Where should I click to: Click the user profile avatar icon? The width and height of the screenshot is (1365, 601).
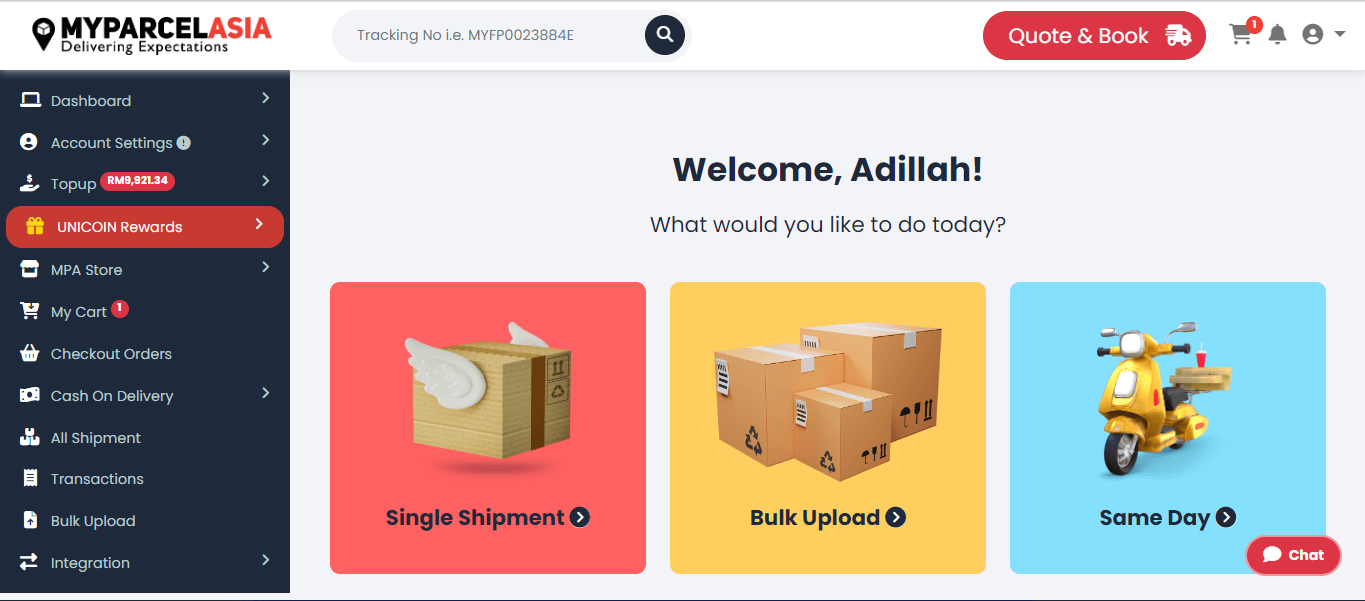1313,35
